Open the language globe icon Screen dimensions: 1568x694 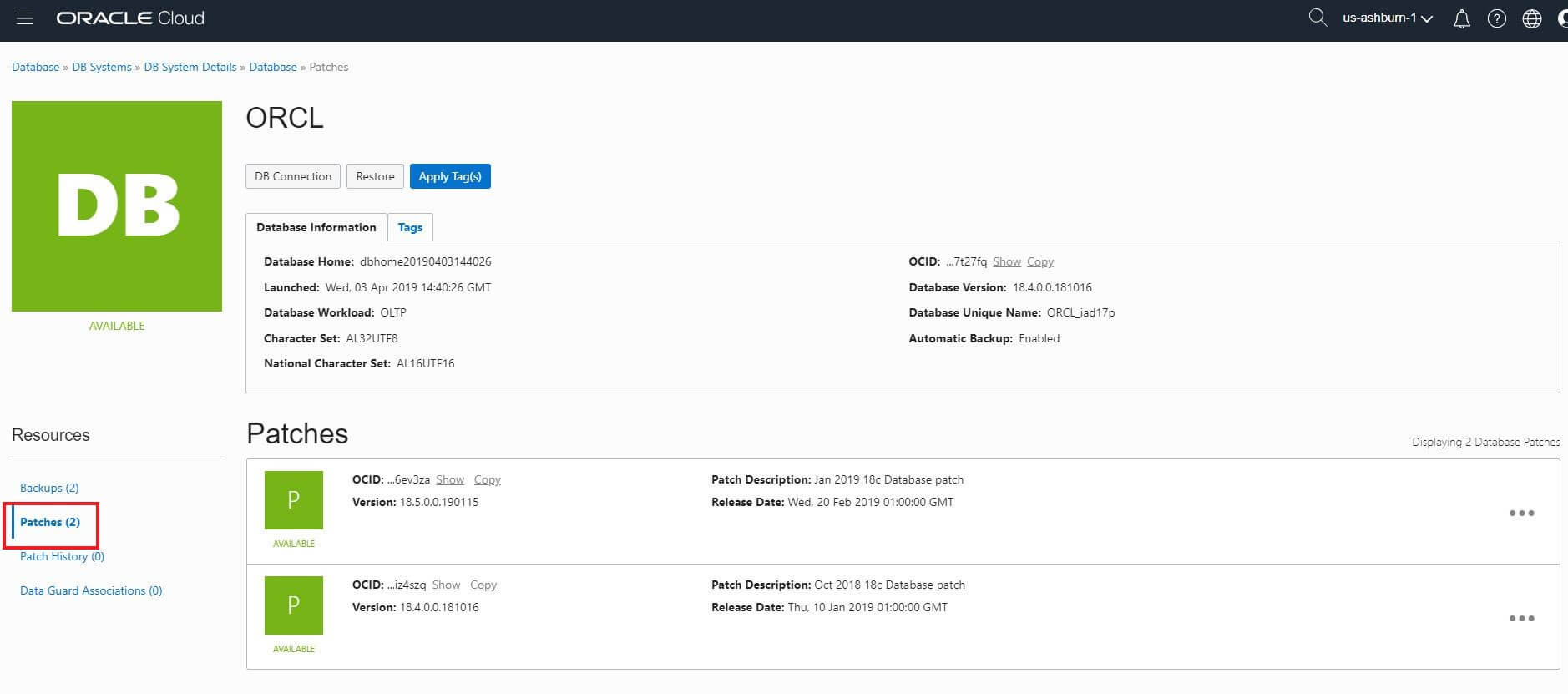pyautogui.click(x=1532, y=18)
